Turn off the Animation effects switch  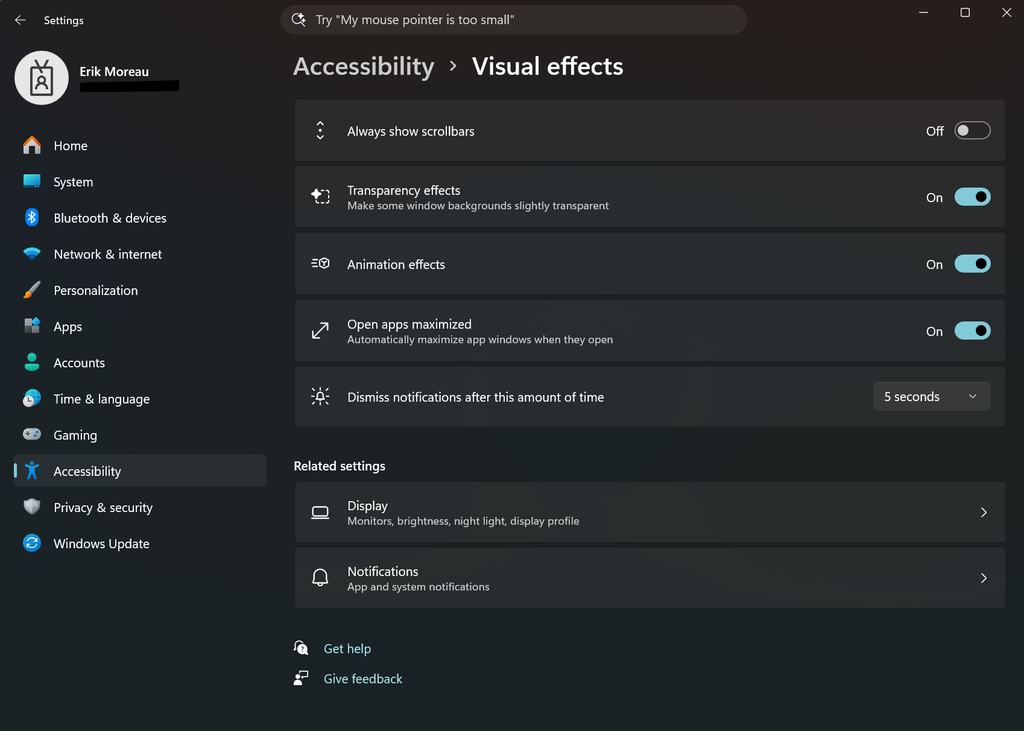point(972,264)
